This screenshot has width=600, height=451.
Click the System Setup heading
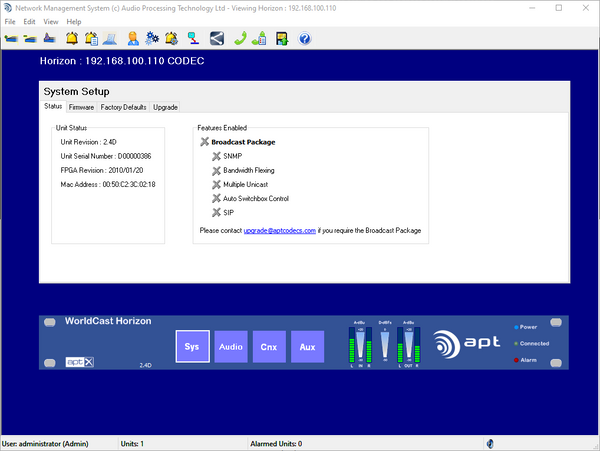tap(77, 91)
